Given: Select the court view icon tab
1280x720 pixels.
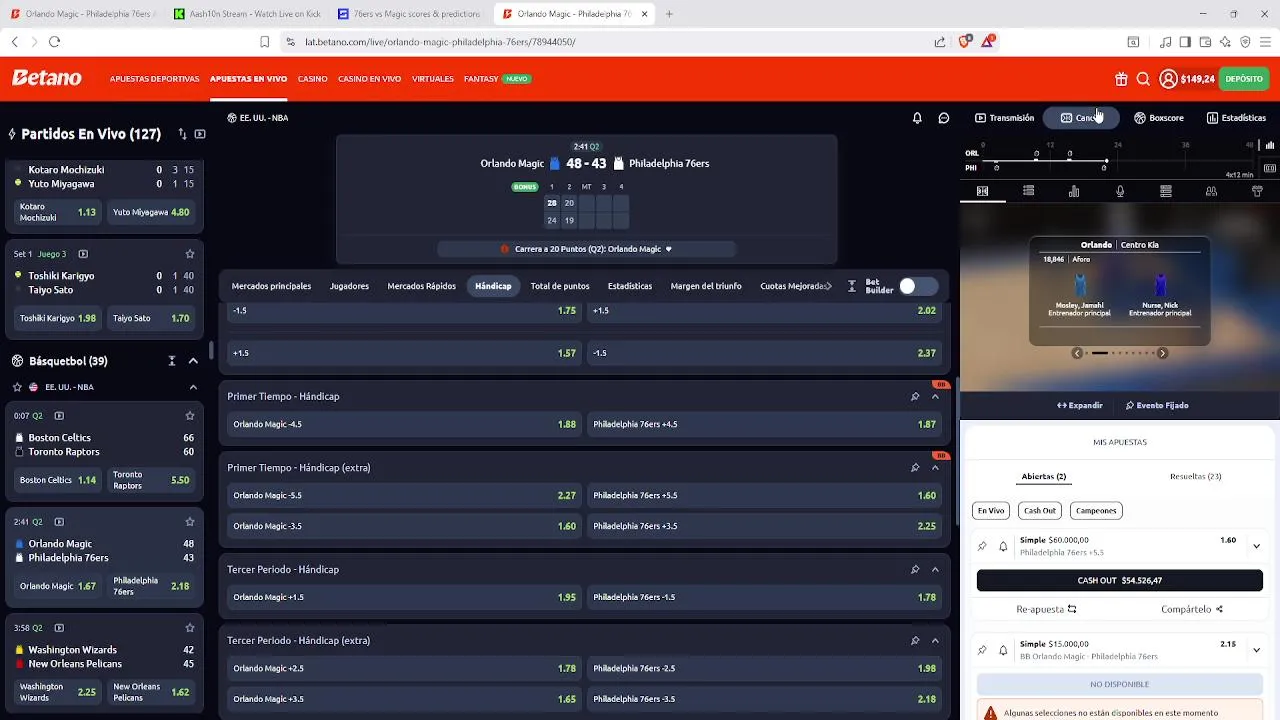Looking at the screenshot, I should 982,191.
